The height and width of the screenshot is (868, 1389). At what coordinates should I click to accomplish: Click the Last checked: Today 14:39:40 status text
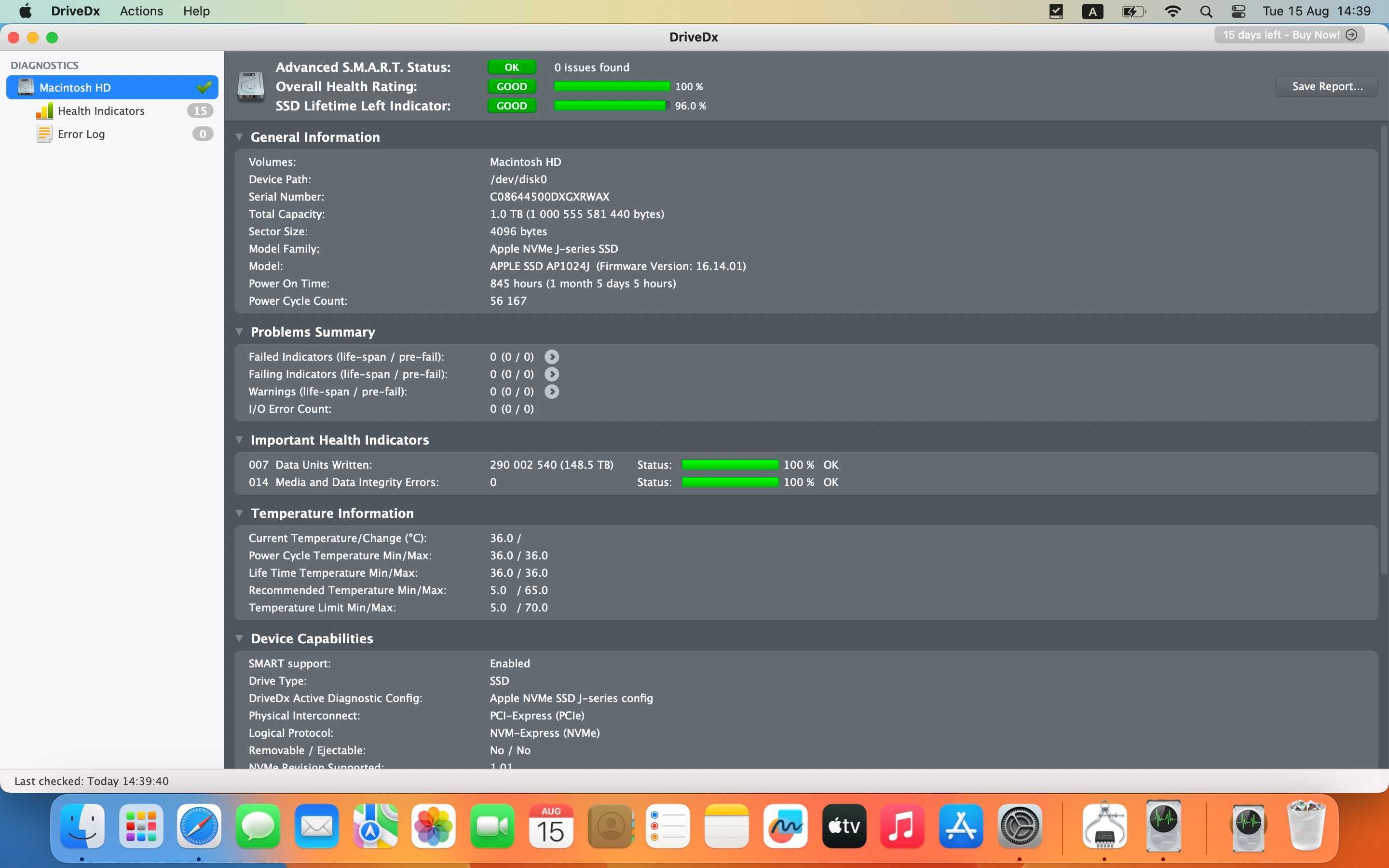(91, 781)
